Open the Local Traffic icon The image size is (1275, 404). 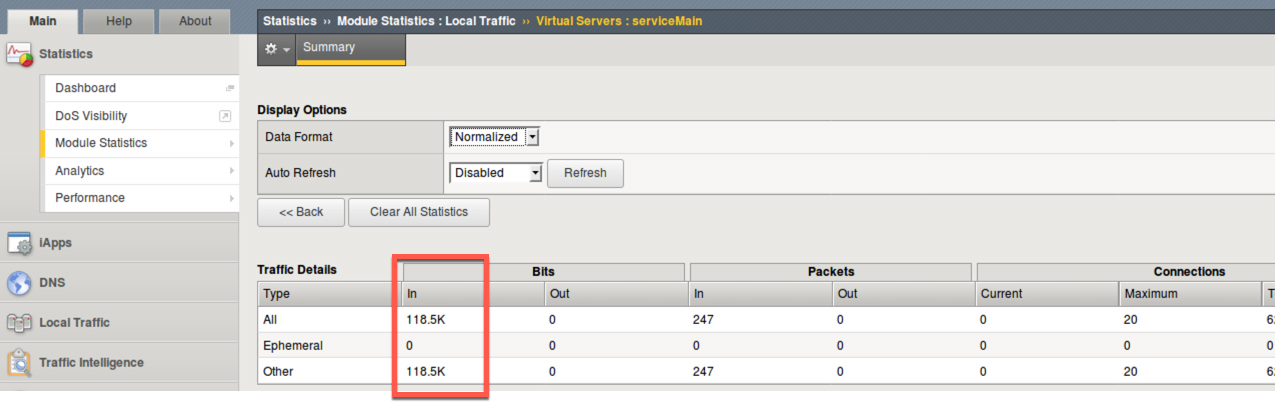pyautogui.click(x=19, y=323)
